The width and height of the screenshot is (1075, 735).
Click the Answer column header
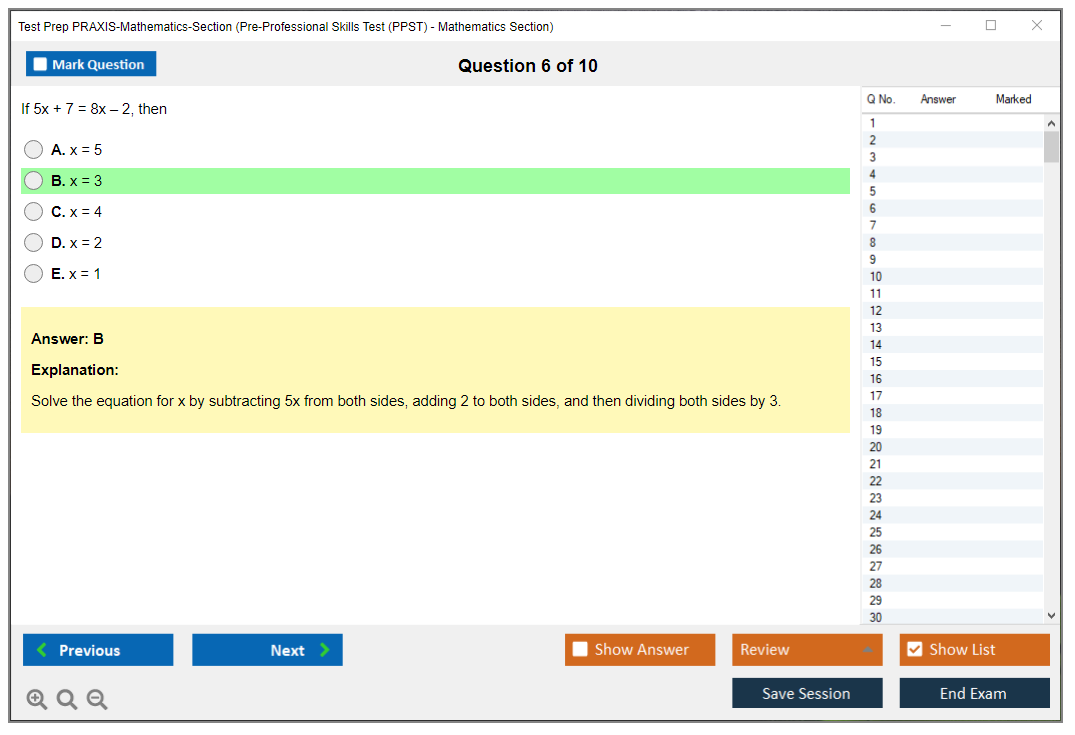(938, 99)
